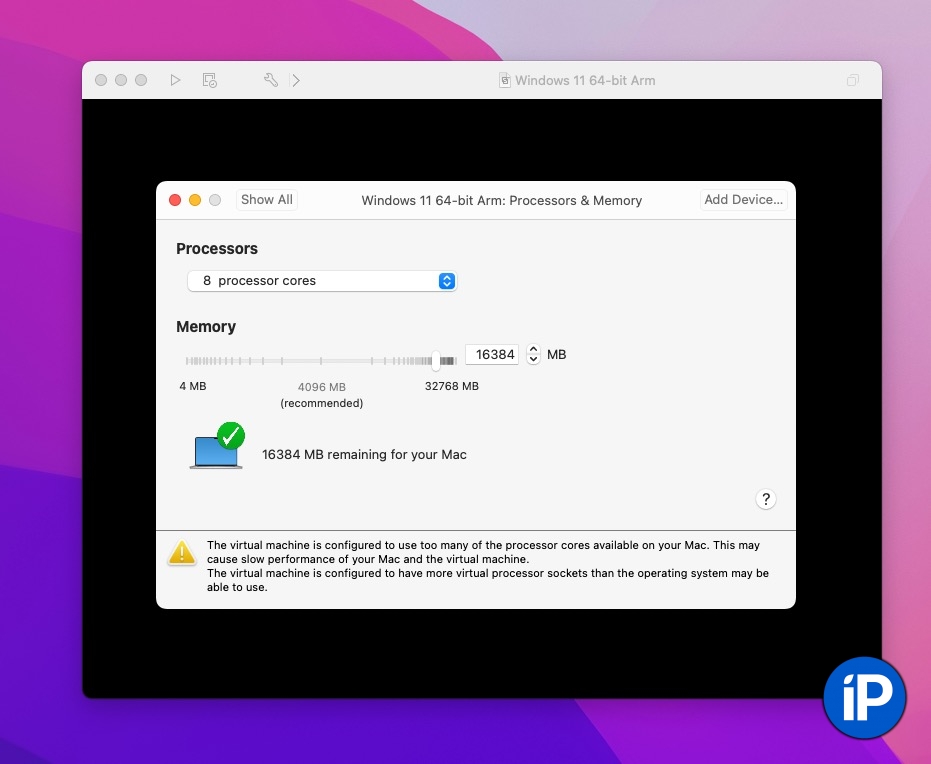931x764 pixels.
Task: Click the 4096 MB recommended label
Action: point(322,395)
